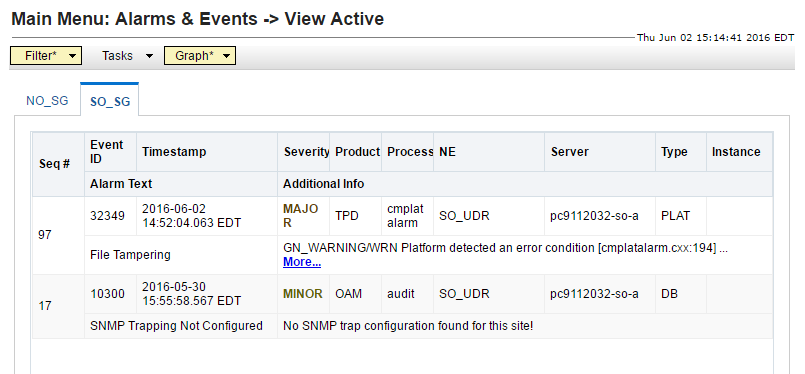The image size is (805, 374).
Task: Open the Filter dropdown menu
Action: (x=46, y=56)
